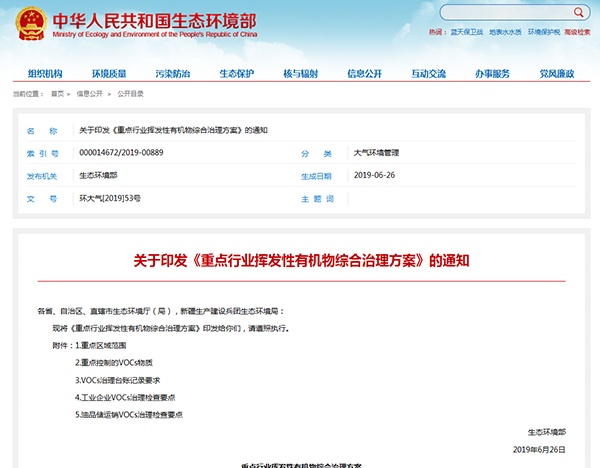Image resolution: width=600 pixels, height=468 pixels.
Task: Click 信息公开 in the breadcrumb trail
Action: point(89,93)
